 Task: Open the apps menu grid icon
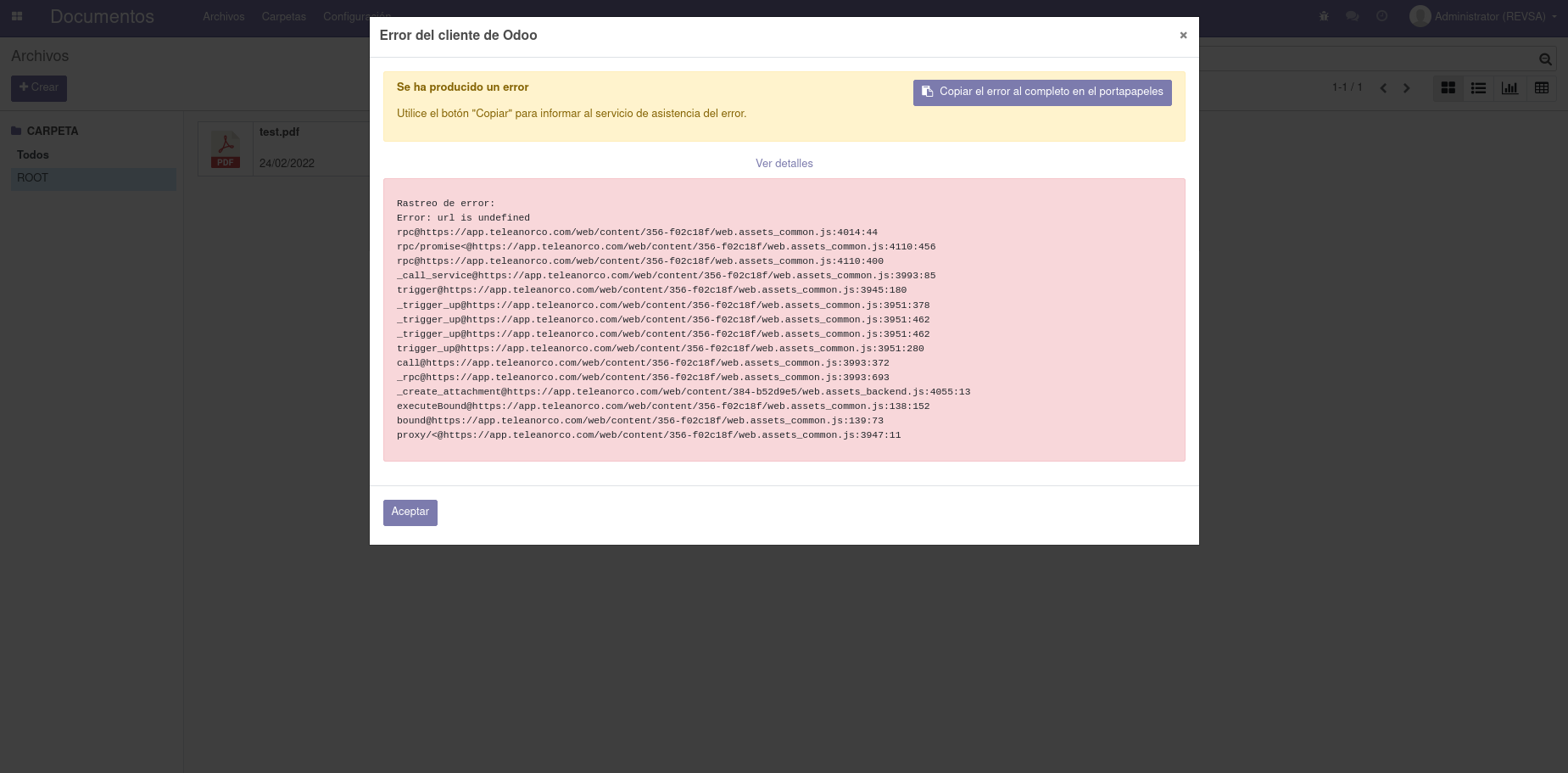pyautogui.click(x=17, y=16)
